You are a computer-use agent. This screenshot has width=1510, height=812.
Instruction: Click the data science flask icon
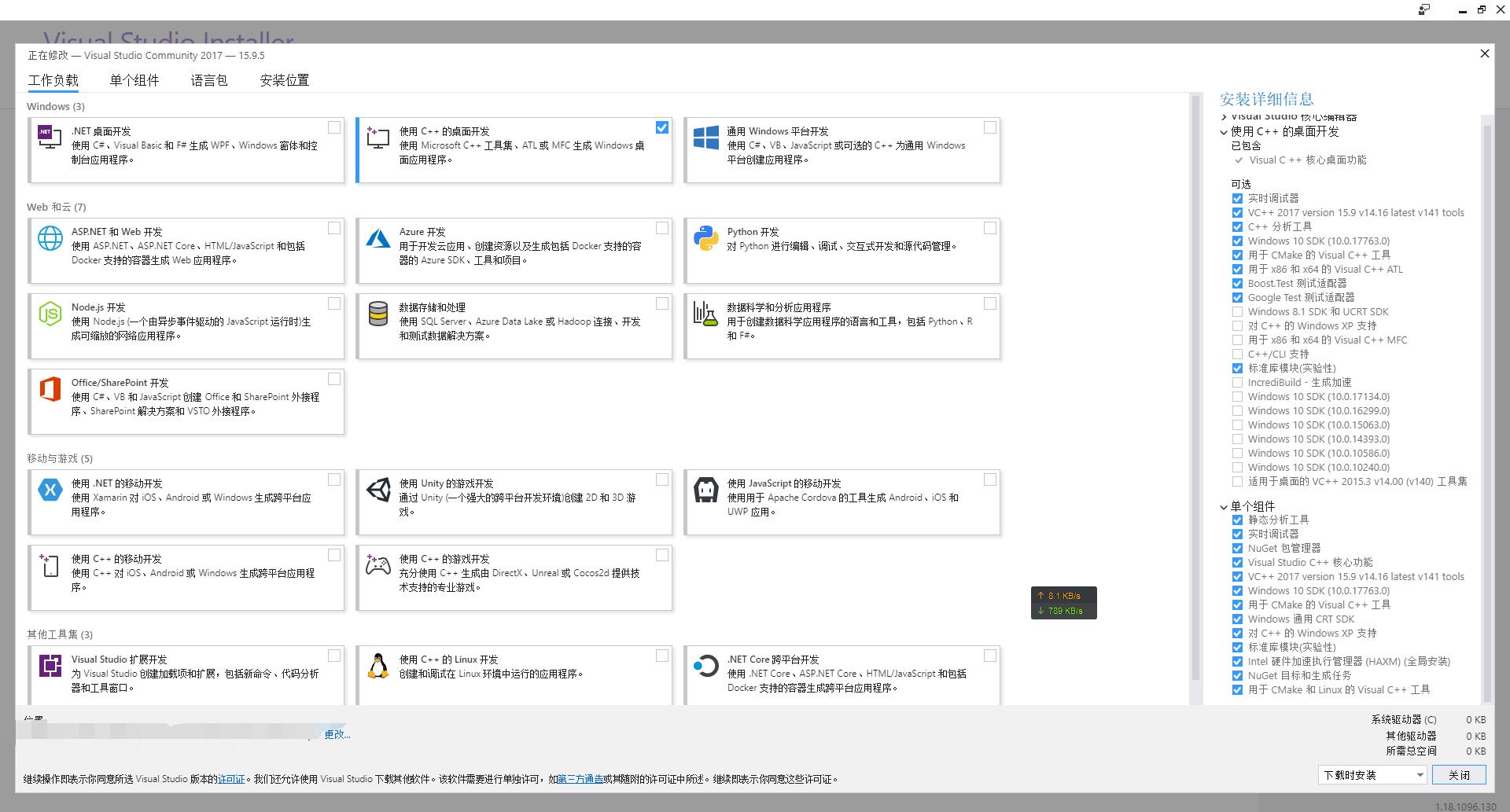coord(705,314)
